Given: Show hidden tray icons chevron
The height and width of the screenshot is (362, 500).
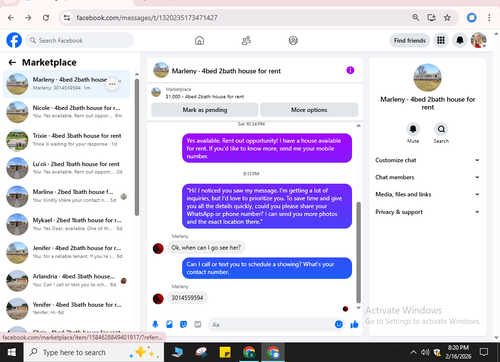Looking at the screenshot, I should click(413, 352).
